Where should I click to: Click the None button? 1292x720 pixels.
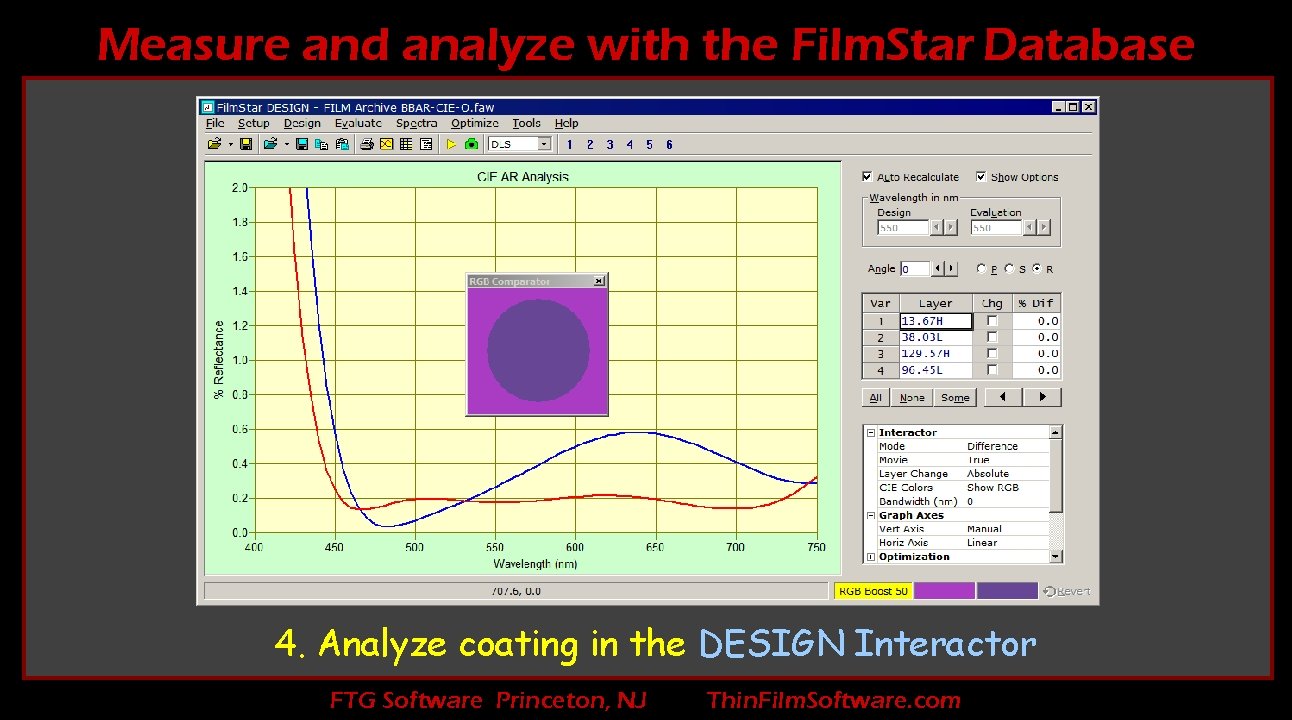(912, 397)
